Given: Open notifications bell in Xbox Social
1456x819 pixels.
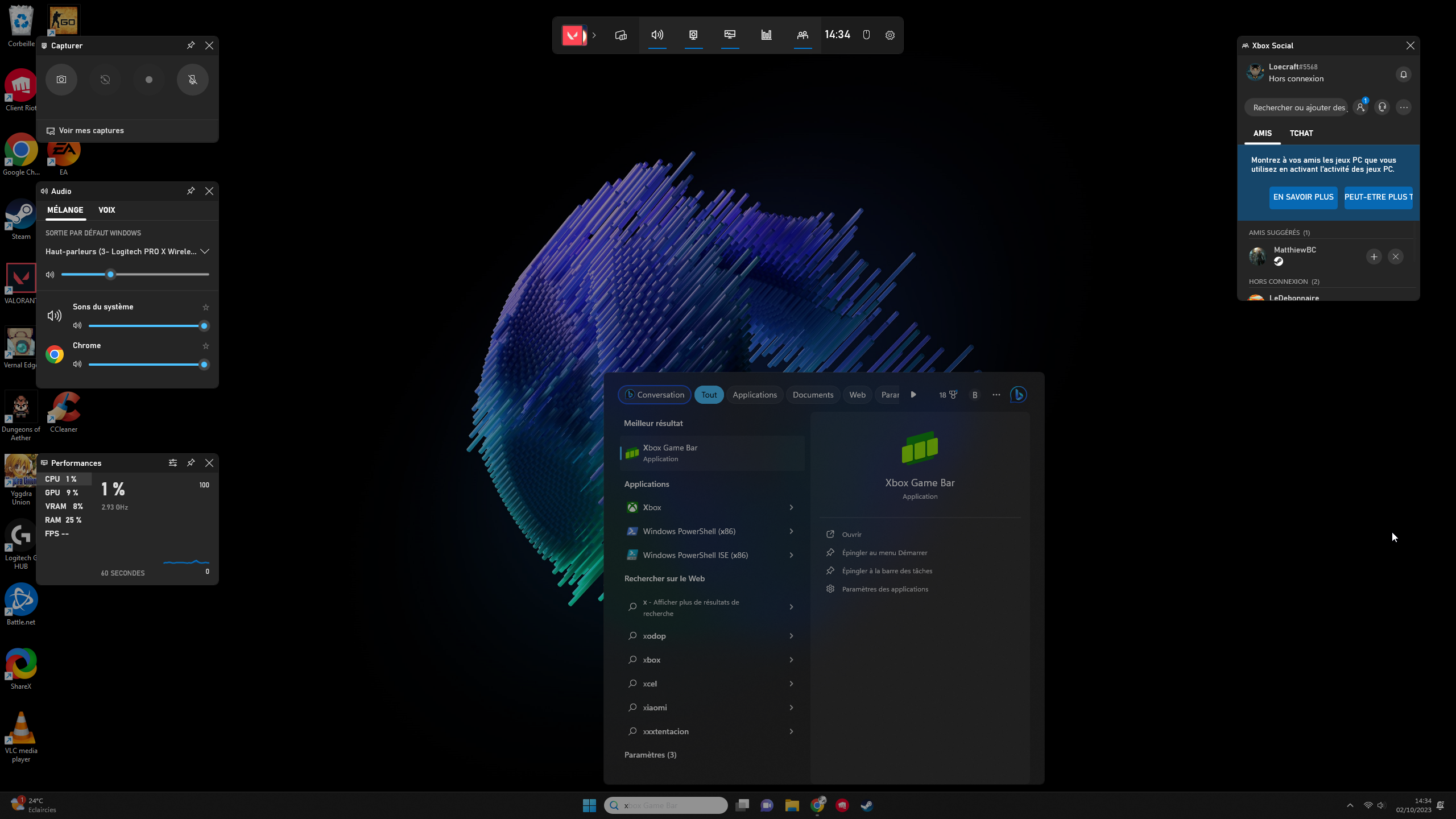Looking at the screenshot, I should (x=1404, y=75).
